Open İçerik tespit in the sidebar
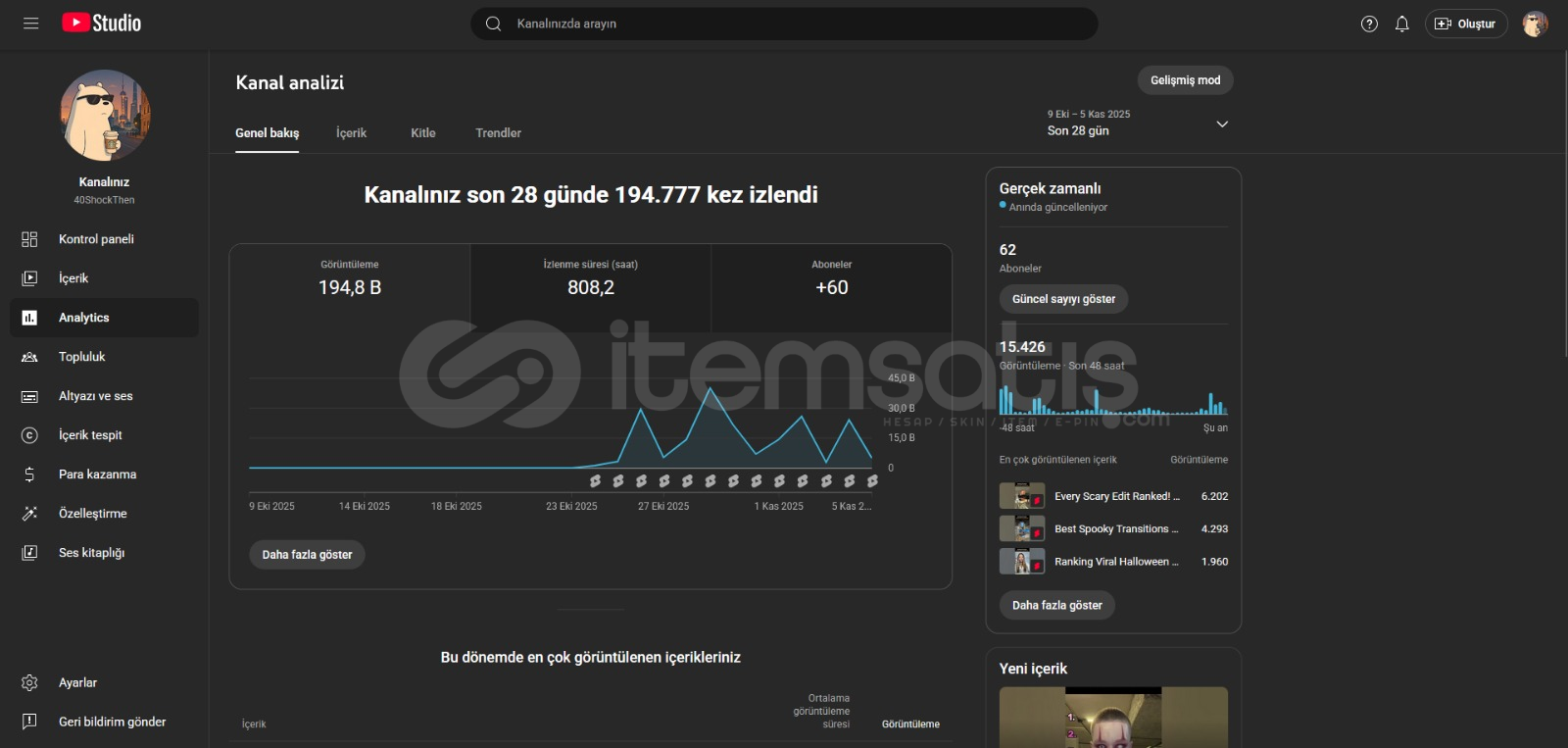This screenshot has width=1568, height=748. click(104, 435)
